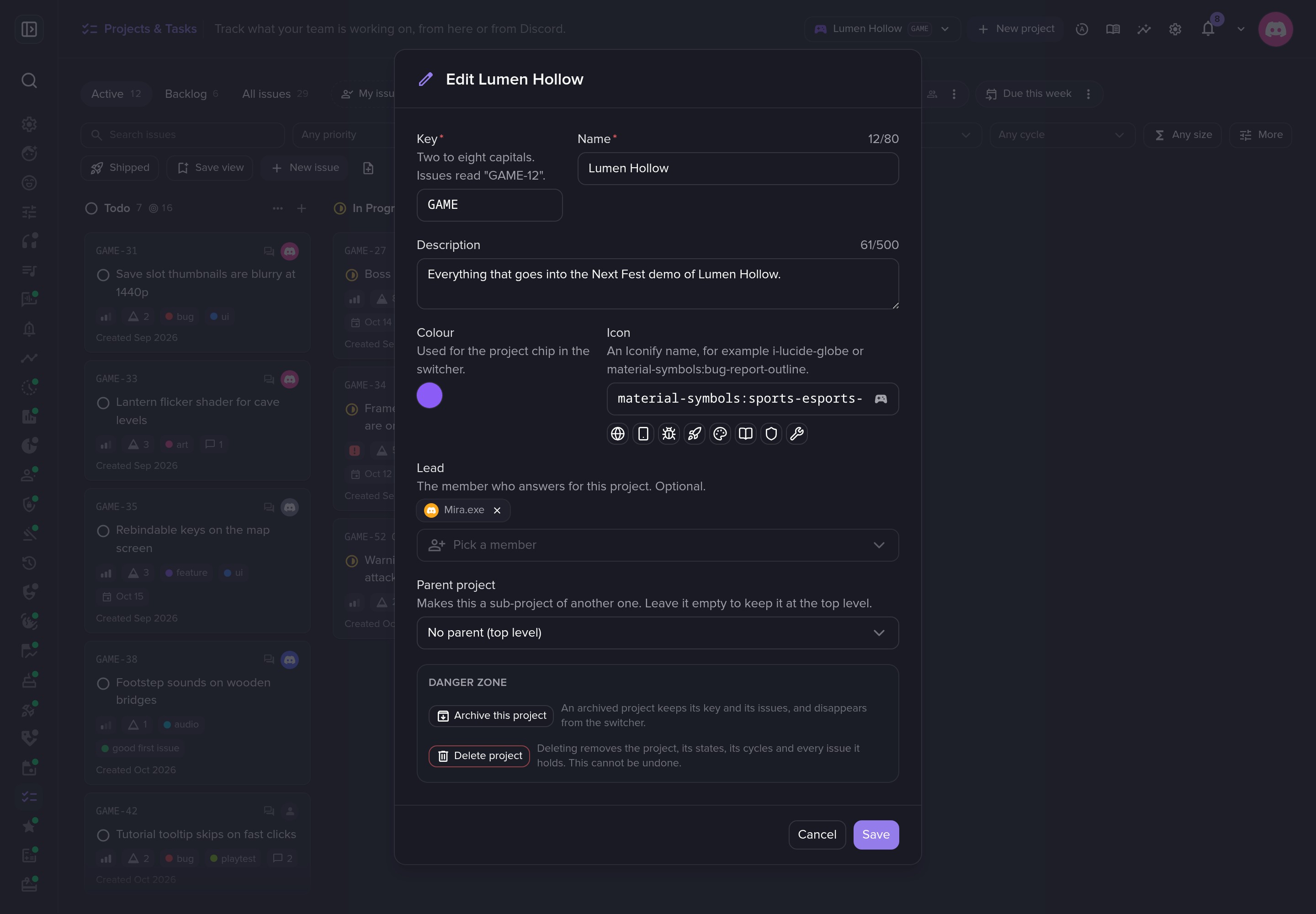Open the Todo column options menu
This screenshot has width=1316, height=914.
(278, 208)
